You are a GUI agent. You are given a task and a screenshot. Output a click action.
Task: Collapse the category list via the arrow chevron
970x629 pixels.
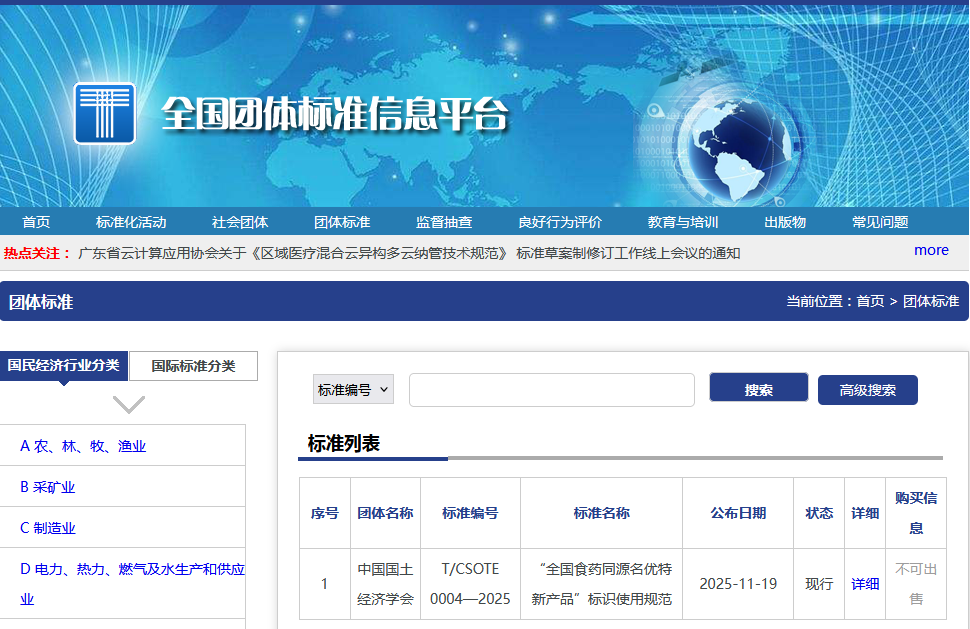(127, 404)
